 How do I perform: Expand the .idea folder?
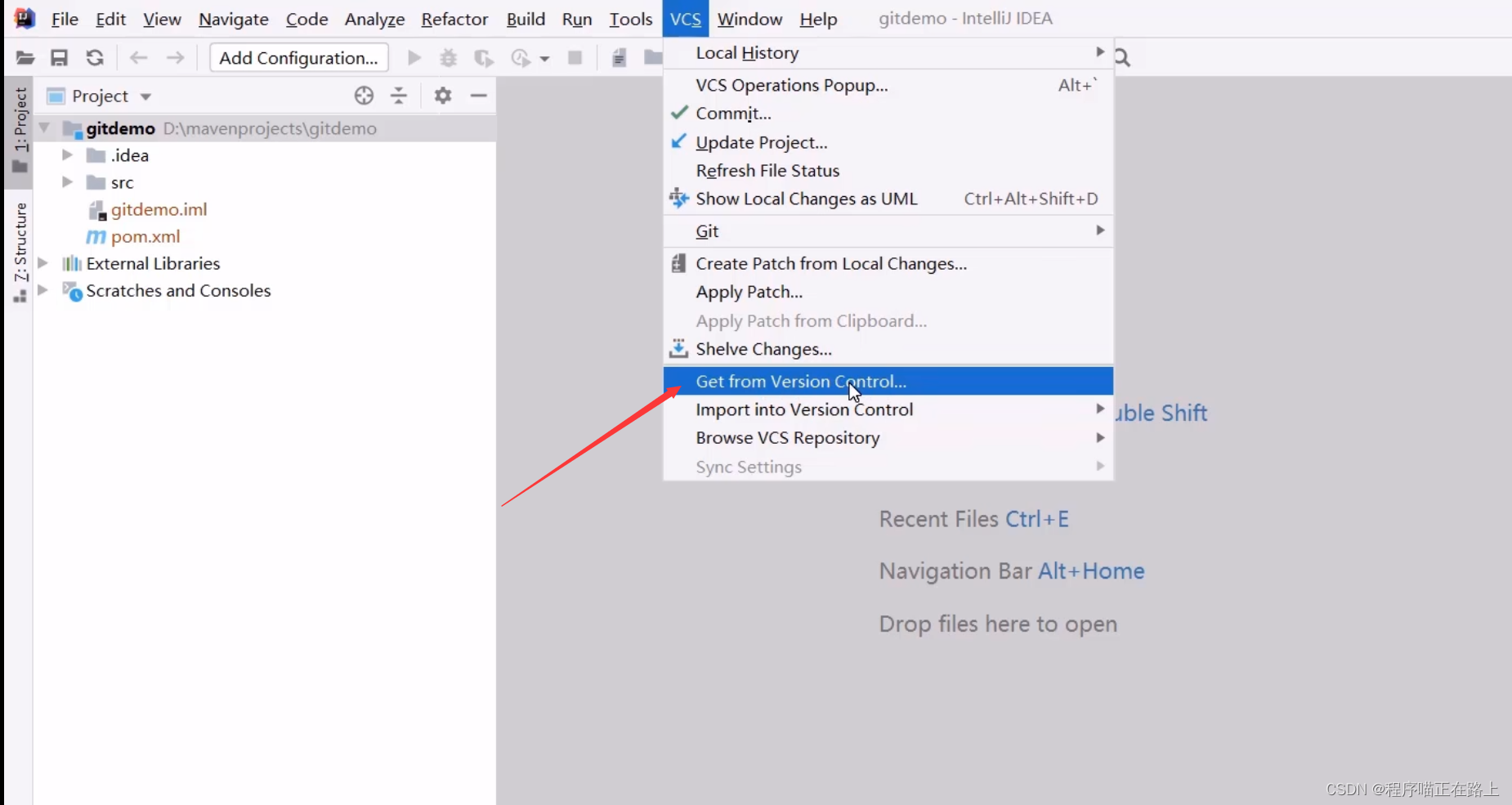click(67, 155)
